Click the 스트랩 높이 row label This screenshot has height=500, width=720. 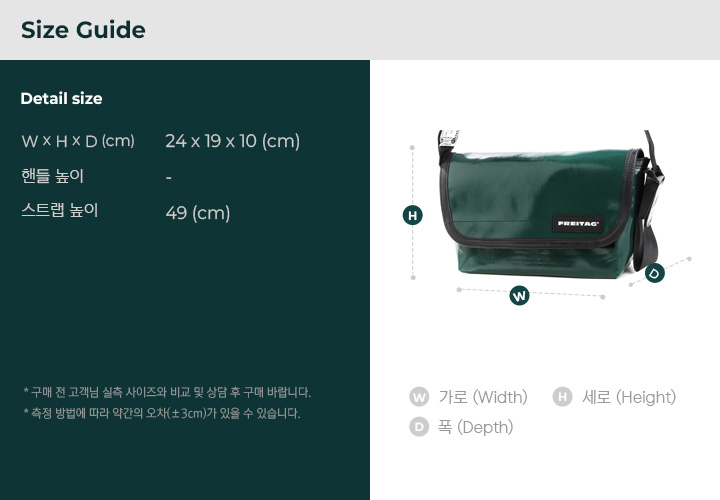[60, 210]
